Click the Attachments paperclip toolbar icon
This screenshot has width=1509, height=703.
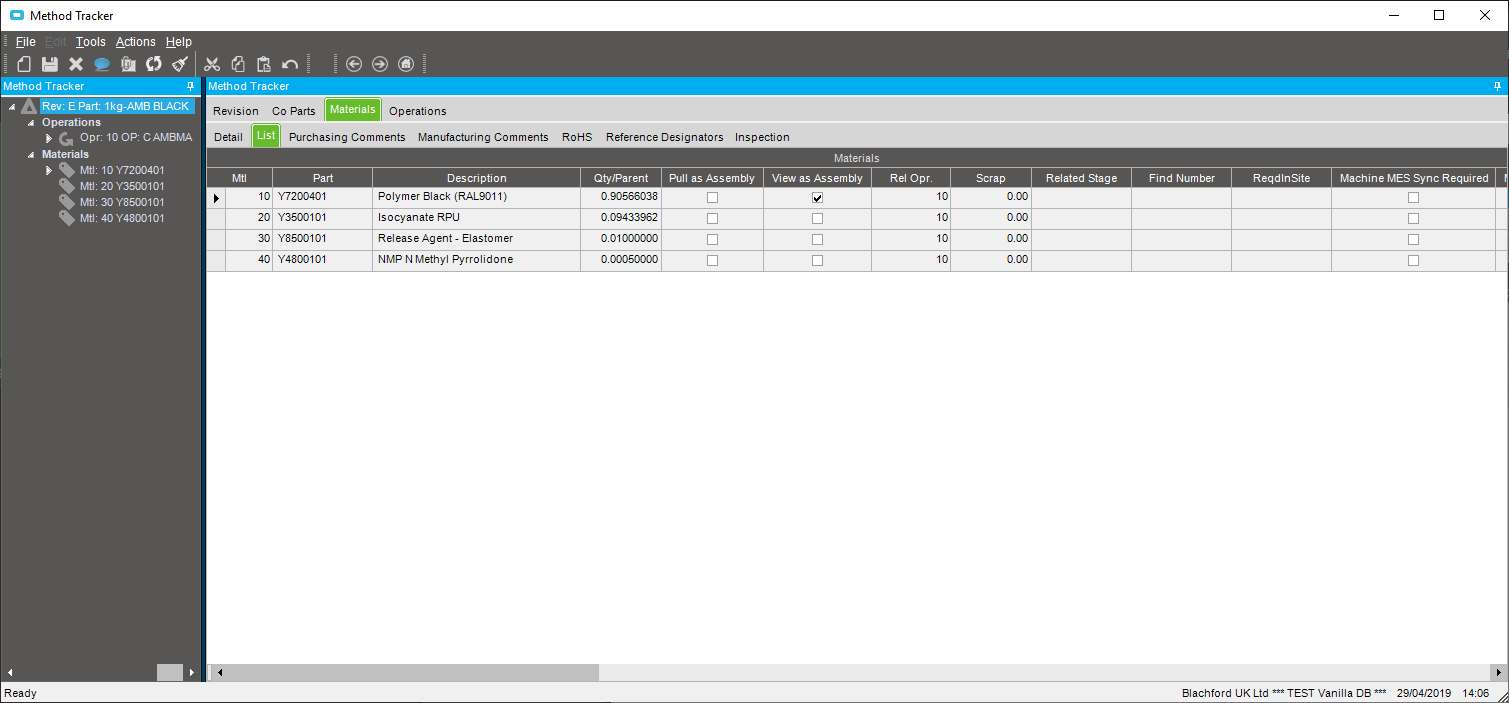click(128, 64)
